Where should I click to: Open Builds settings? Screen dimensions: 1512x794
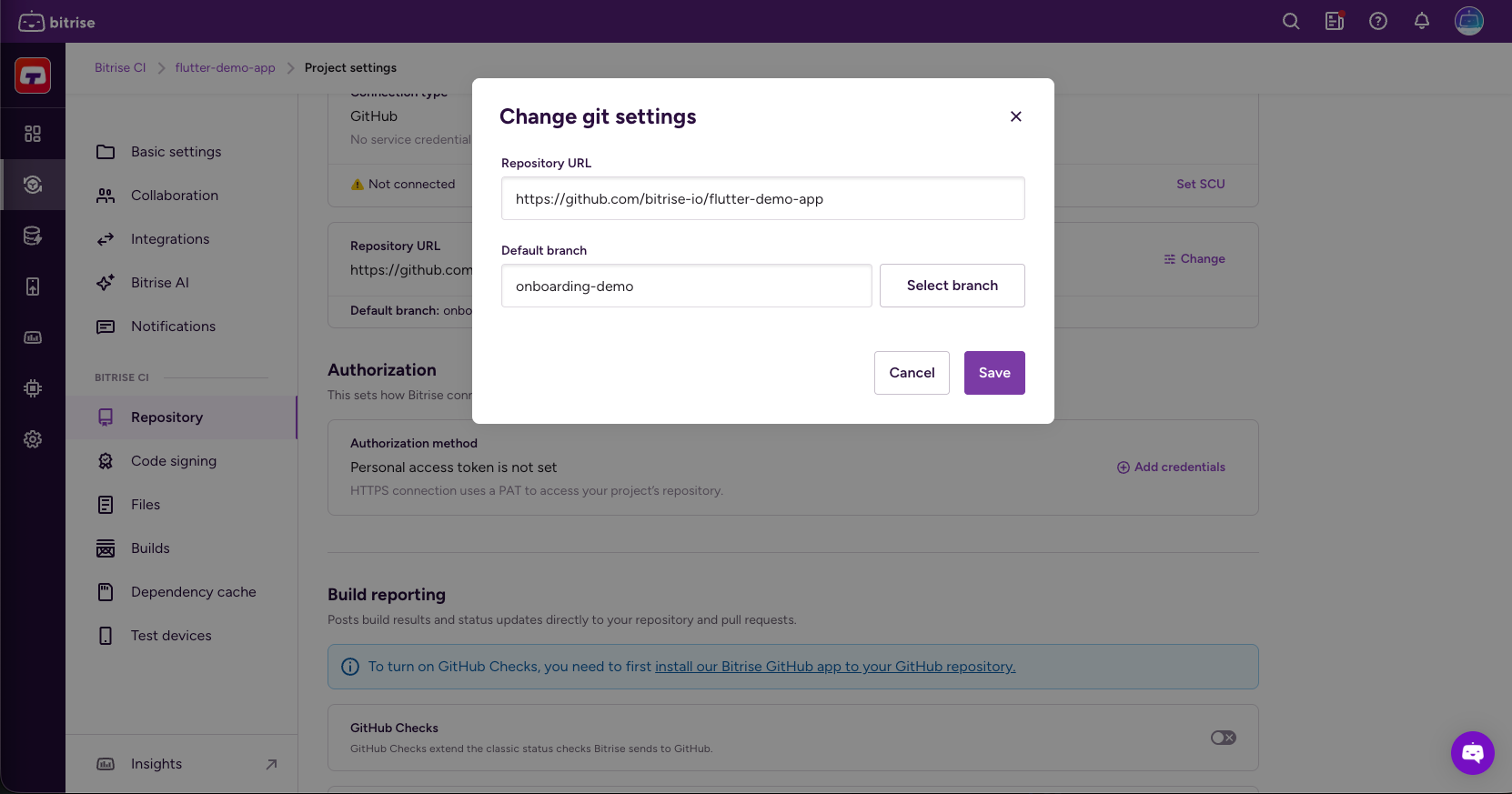(182, 548)
